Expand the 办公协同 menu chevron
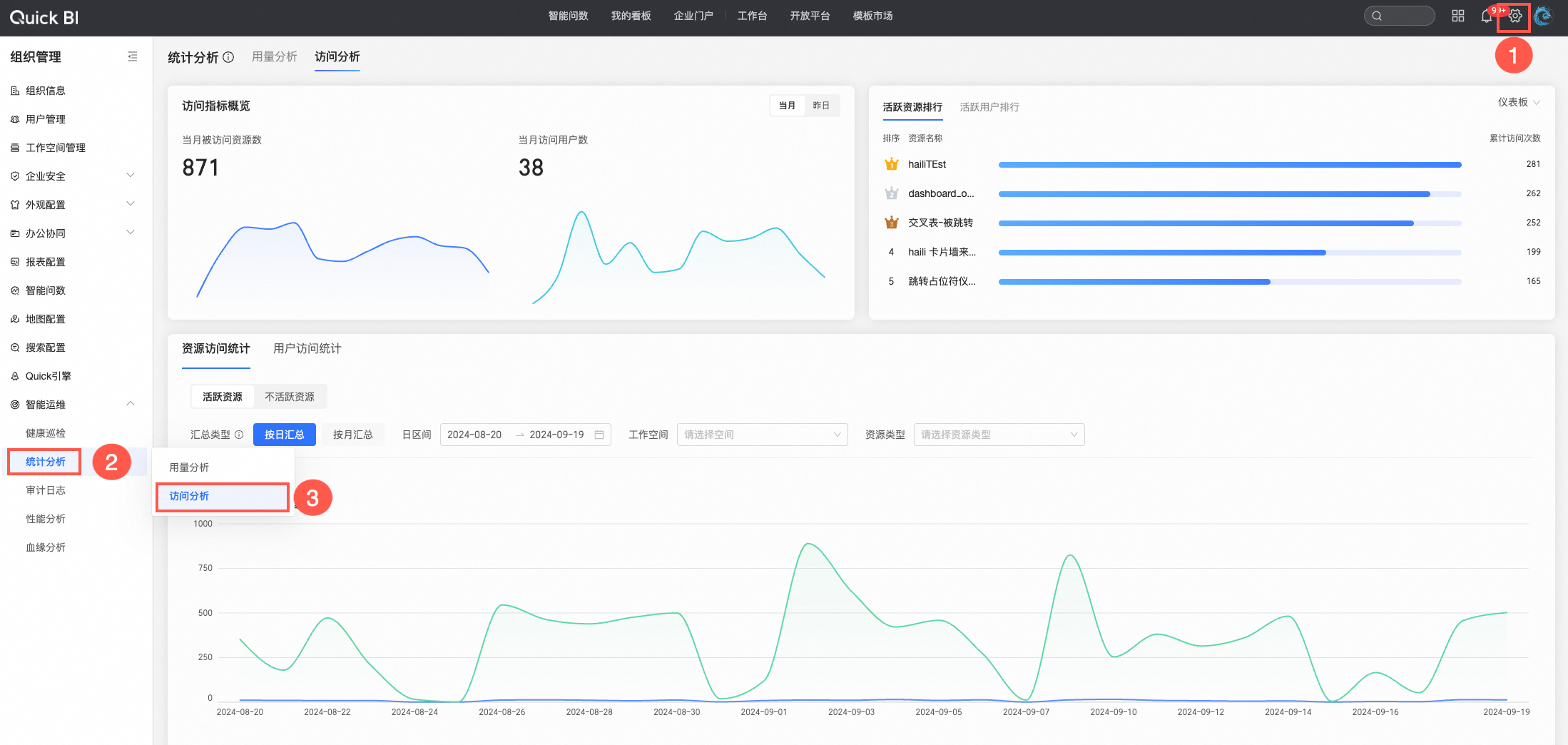This screenshot has height=745, width=1568. [x=131, y=233]
